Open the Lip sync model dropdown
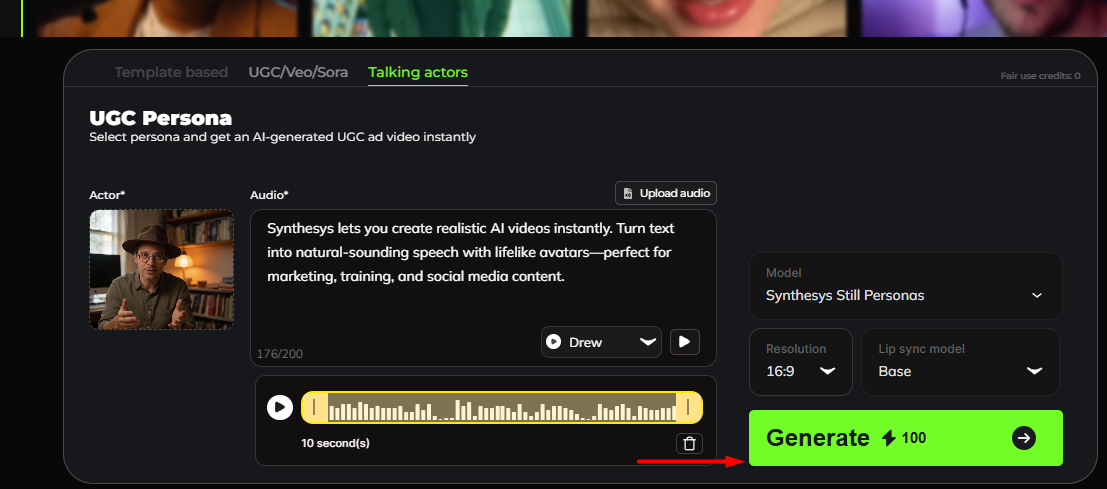Viewport: 1107px width, 489px height. (960, 361)
